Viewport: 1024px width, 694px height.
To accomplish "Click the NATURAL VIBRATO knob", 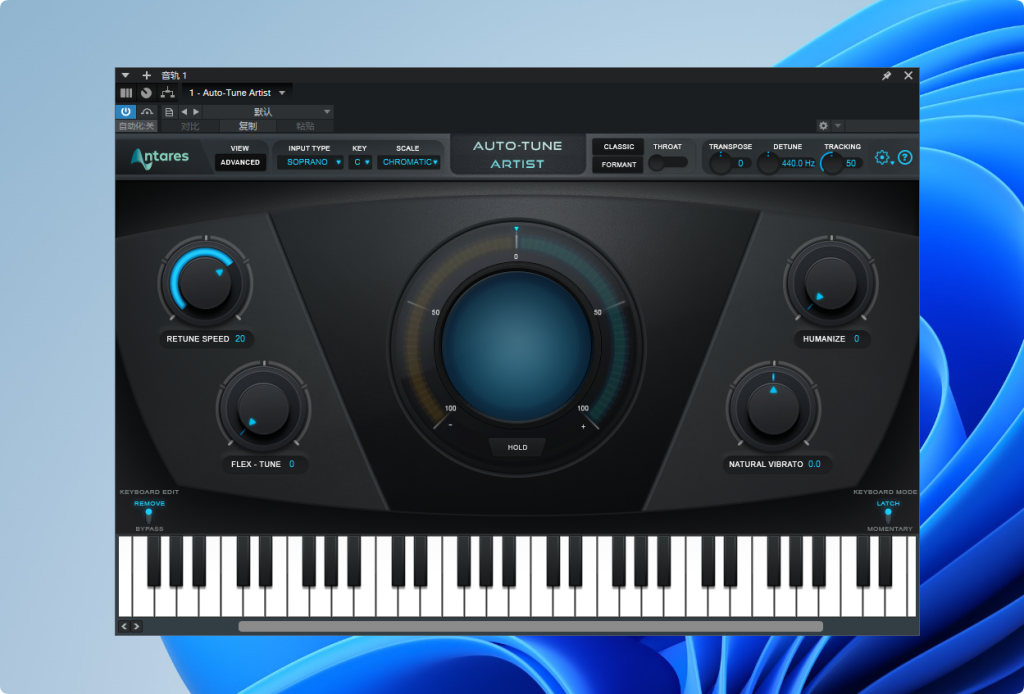I will [773, 408].
